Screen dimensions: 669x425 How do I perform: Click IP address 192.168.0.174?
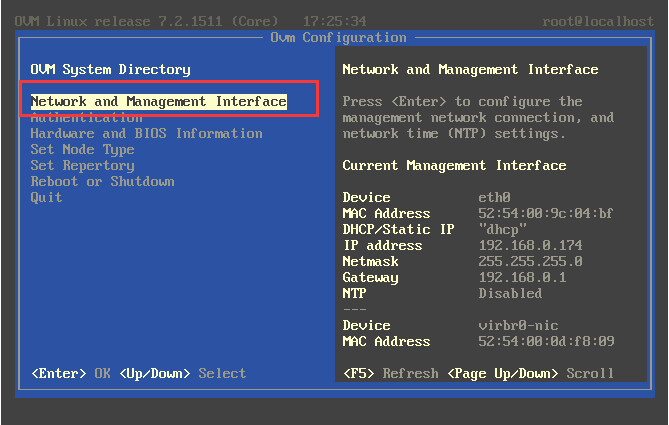(x=530, y=245)
